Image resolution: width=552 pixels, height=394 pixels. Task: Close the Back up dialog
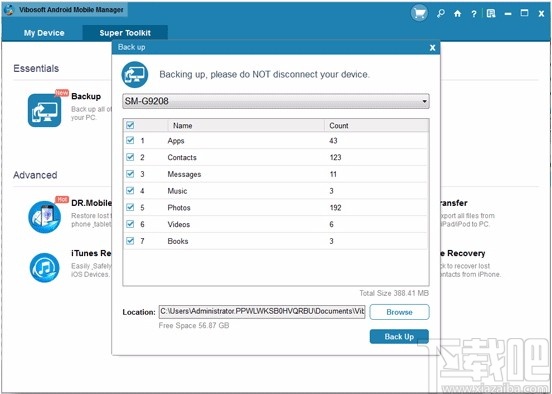pyautogui.click(x=433, y=48)
